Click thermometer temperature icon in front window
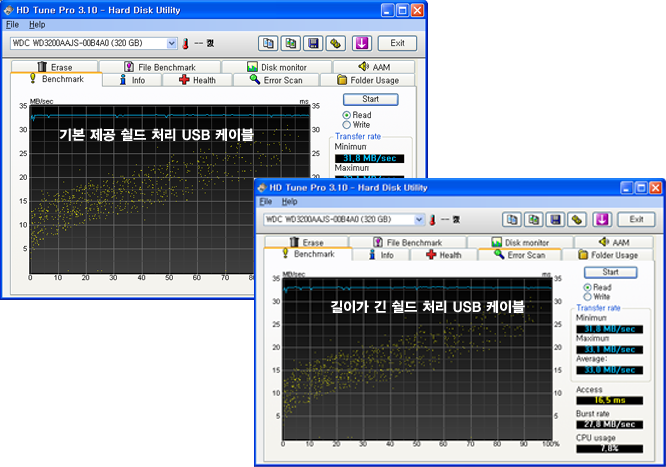 click(x=433, y=220)
